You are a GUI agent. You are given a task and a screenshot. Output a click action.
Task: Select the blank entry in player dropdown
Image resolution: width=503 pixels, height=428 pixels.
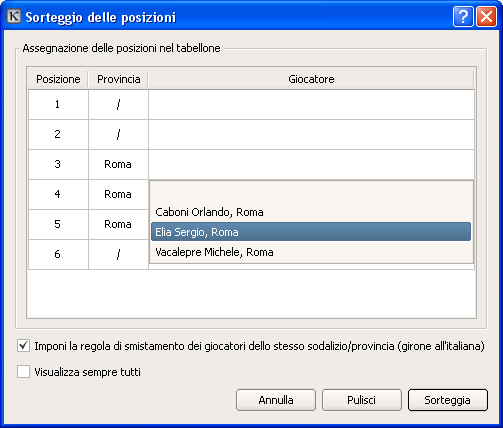311,192
